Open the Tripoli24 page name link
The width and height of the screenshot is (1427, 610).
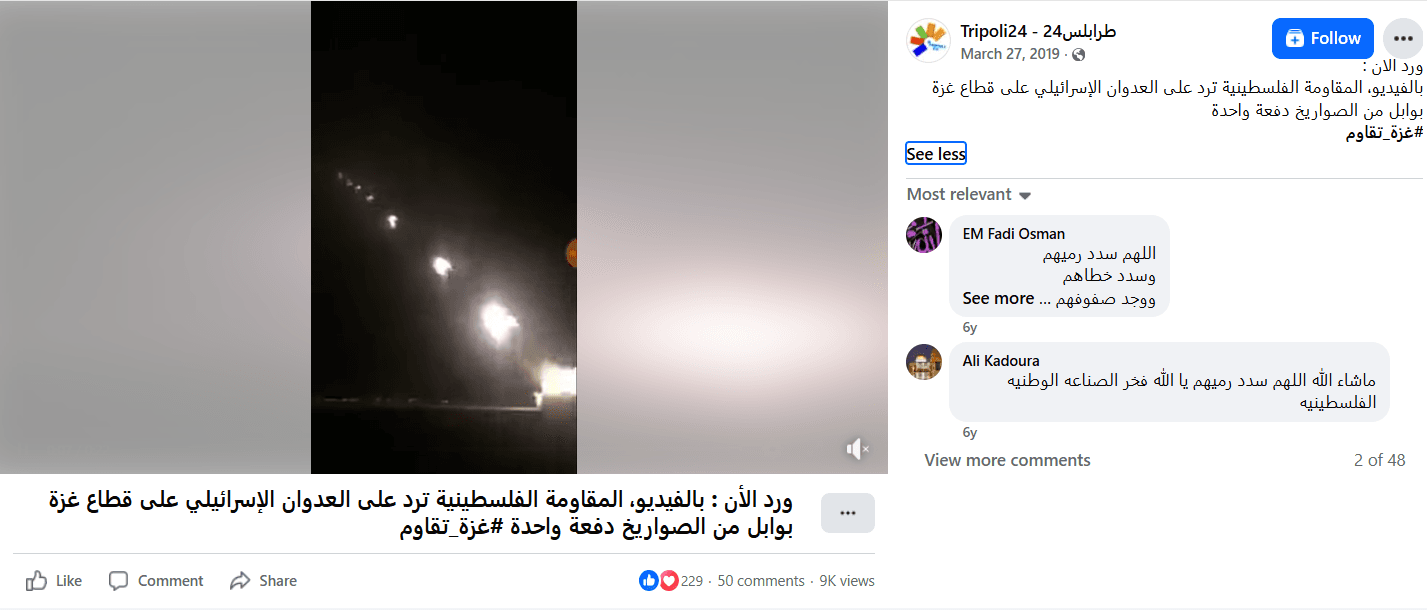[x=1038, y=31]
